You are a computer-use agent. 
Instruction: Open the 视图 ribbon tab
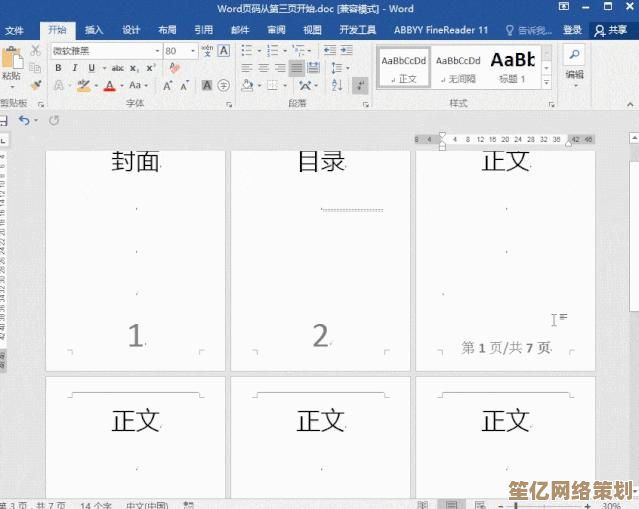point(312,30)
